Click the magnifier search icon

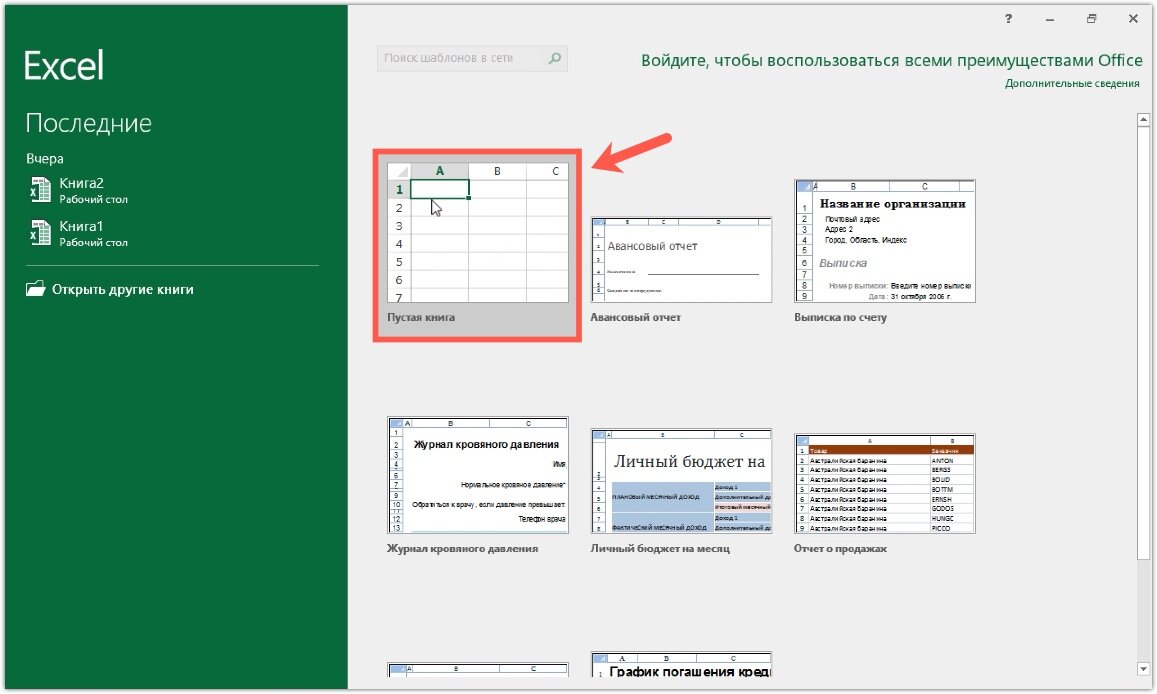point(555,58)
